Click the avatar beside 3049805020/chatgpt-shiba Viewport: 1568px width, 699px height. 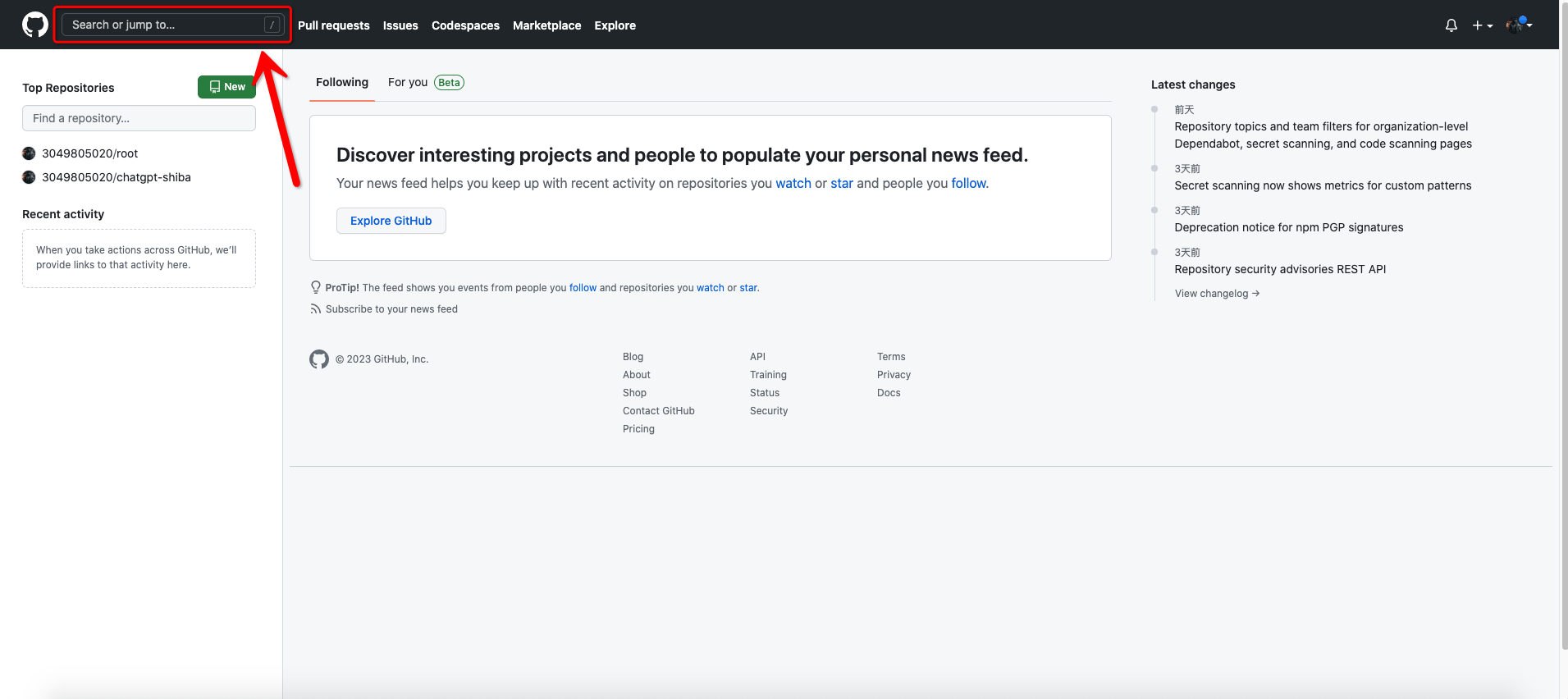29,177
